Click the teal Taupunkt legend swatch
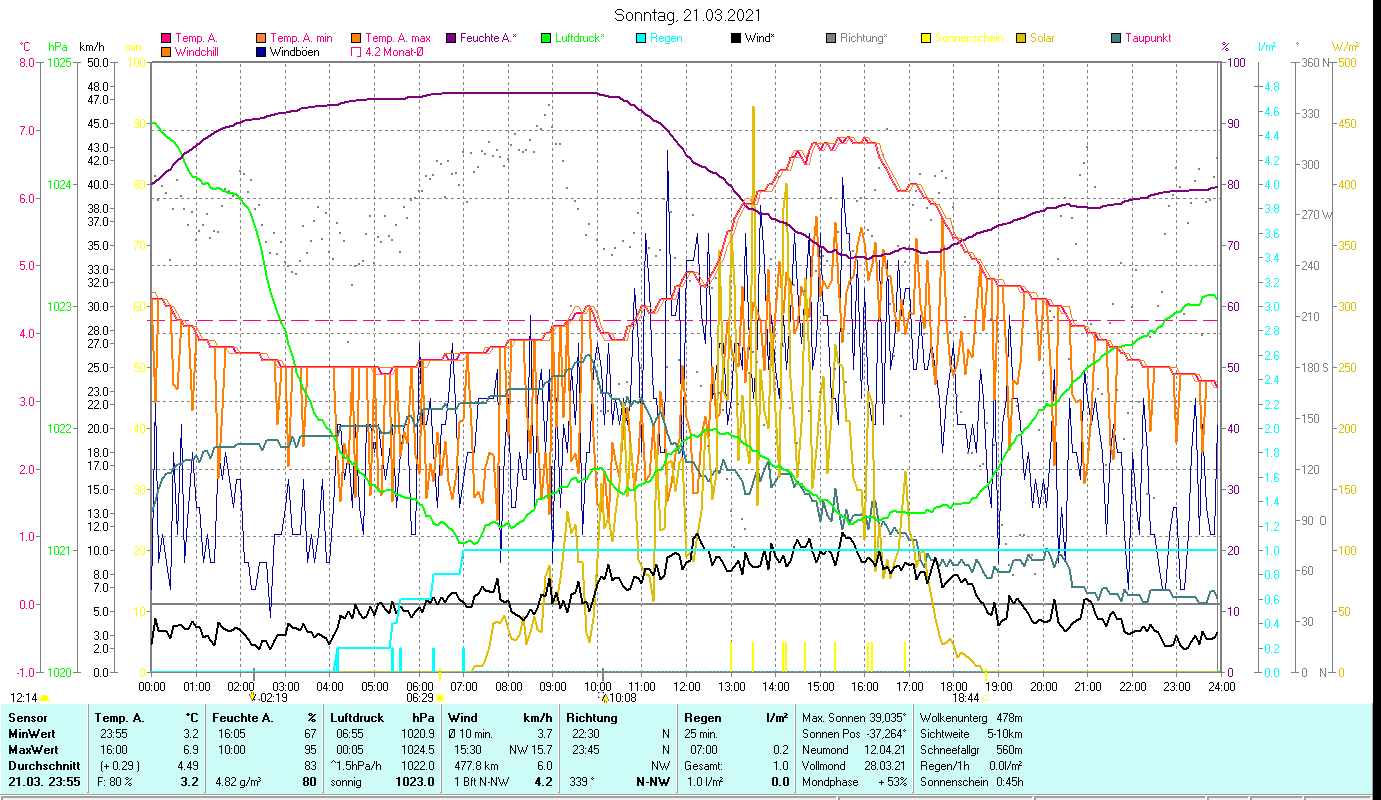This screenshot has height=800, width=1381. 1116,39
